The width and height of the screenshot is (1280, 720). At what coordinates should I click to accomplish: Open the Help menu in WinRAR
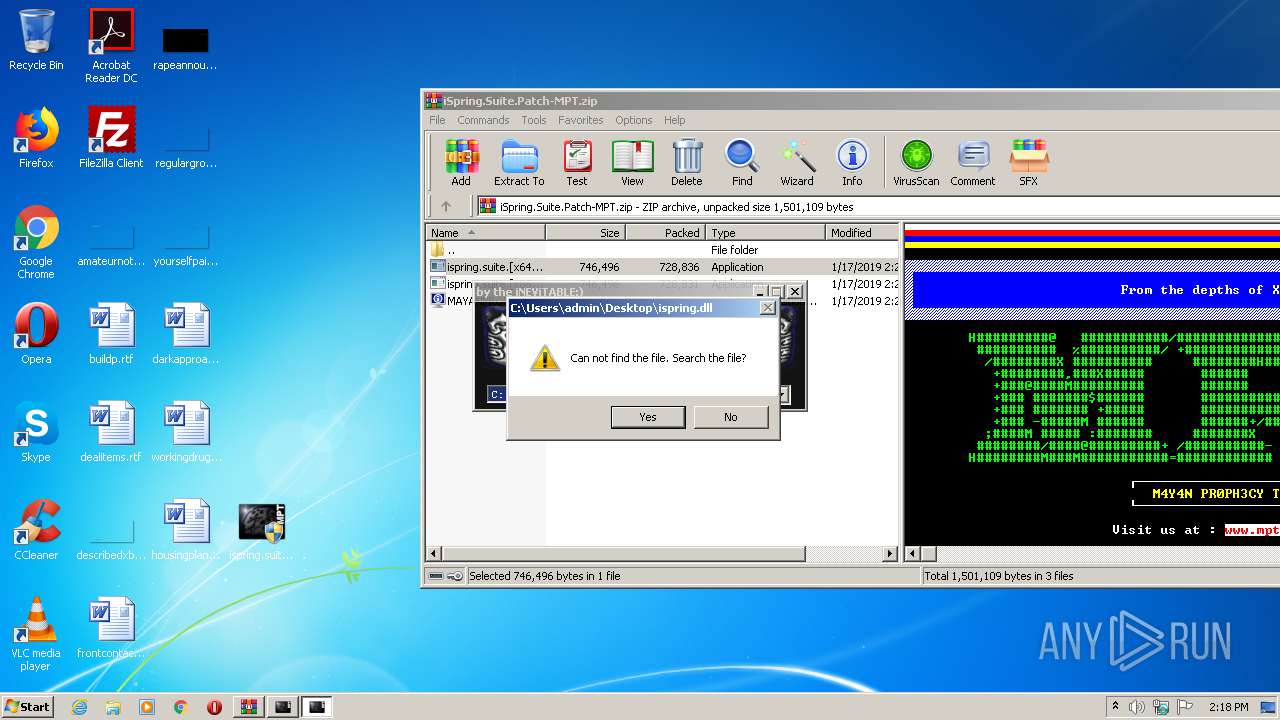675,120
